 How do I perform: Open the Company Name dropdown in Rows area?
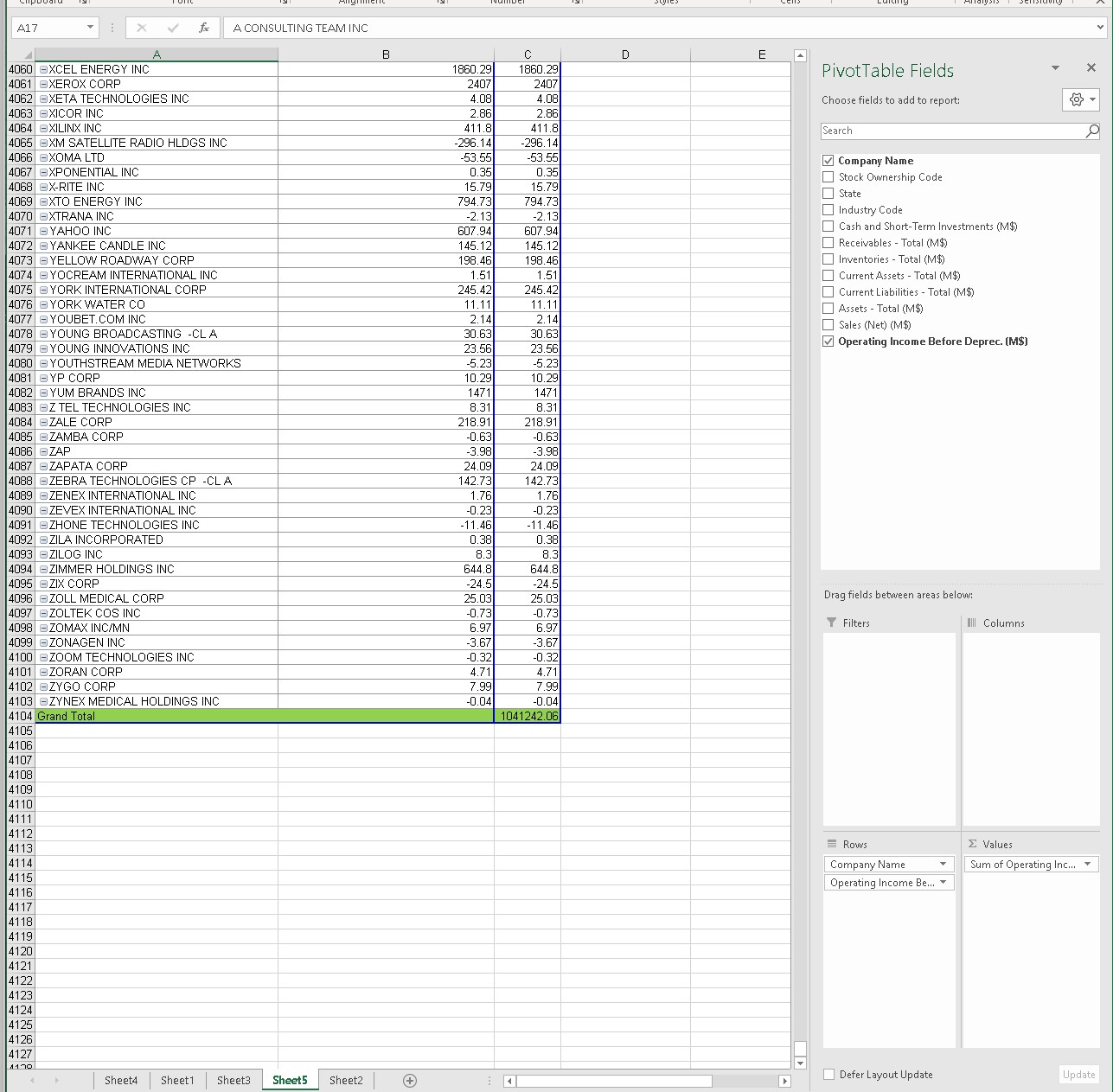[x=943, y=864]
